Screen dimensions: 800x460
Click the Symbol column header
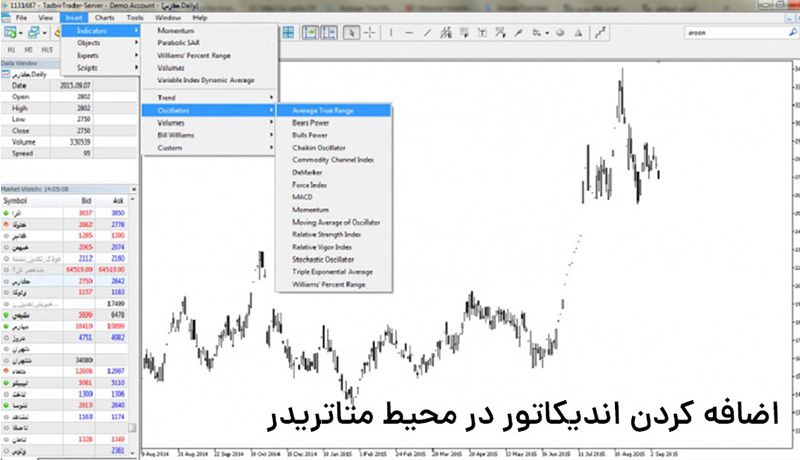(x=32, y=201)
